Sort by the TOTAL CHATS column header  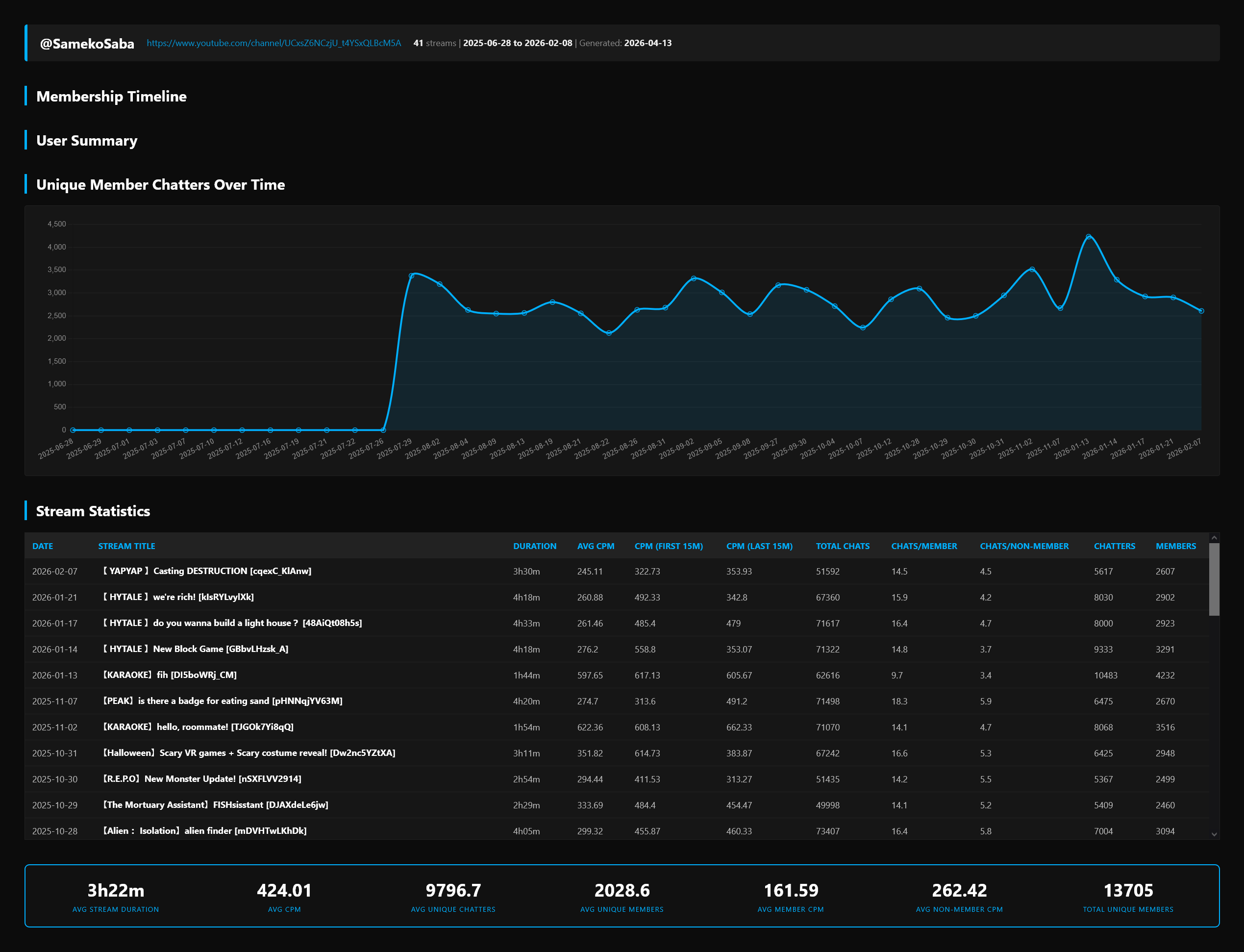coord(843,546)
